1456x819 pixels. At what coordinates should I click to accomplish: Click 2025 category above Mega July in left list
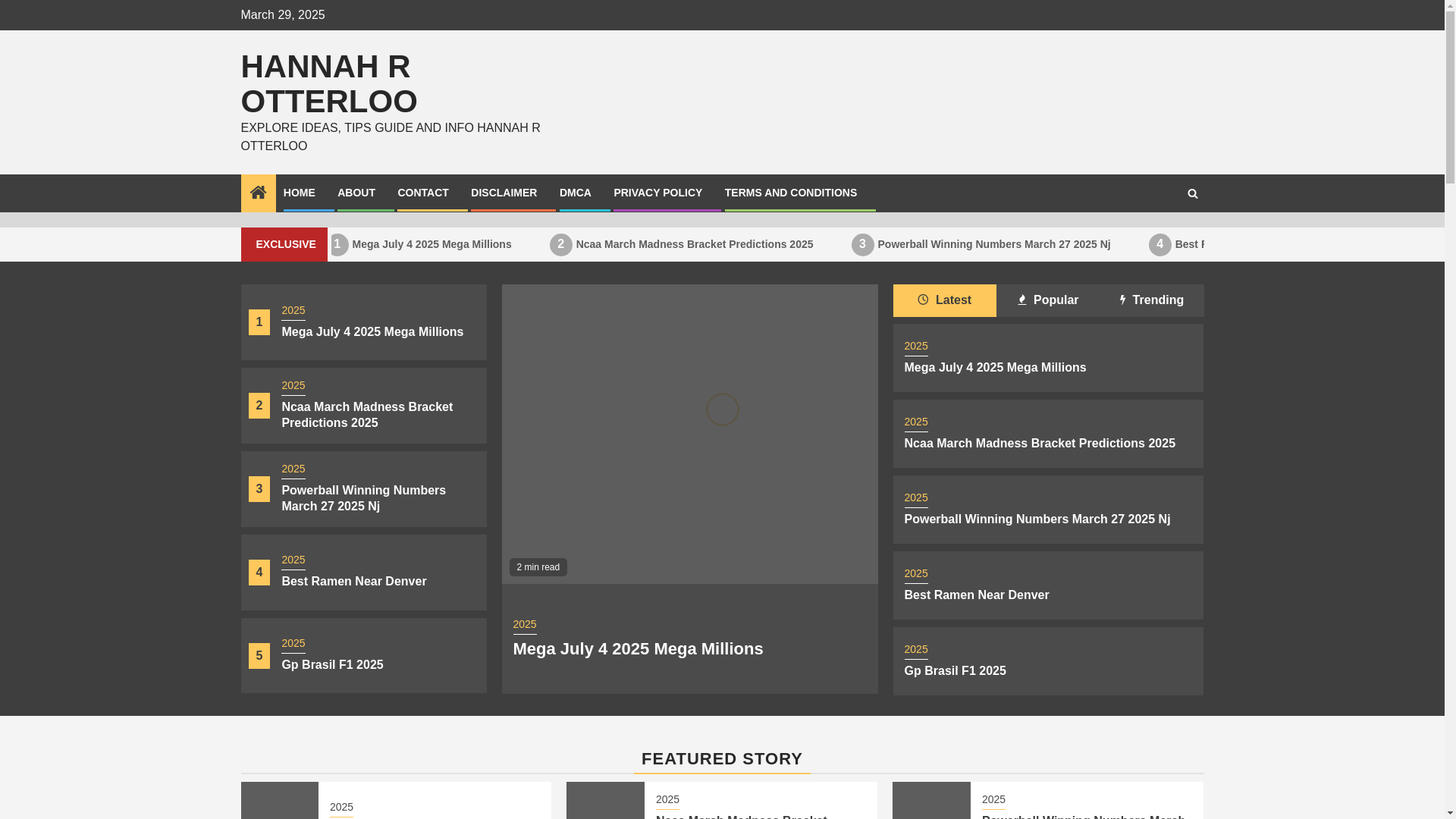coord(293,311)
